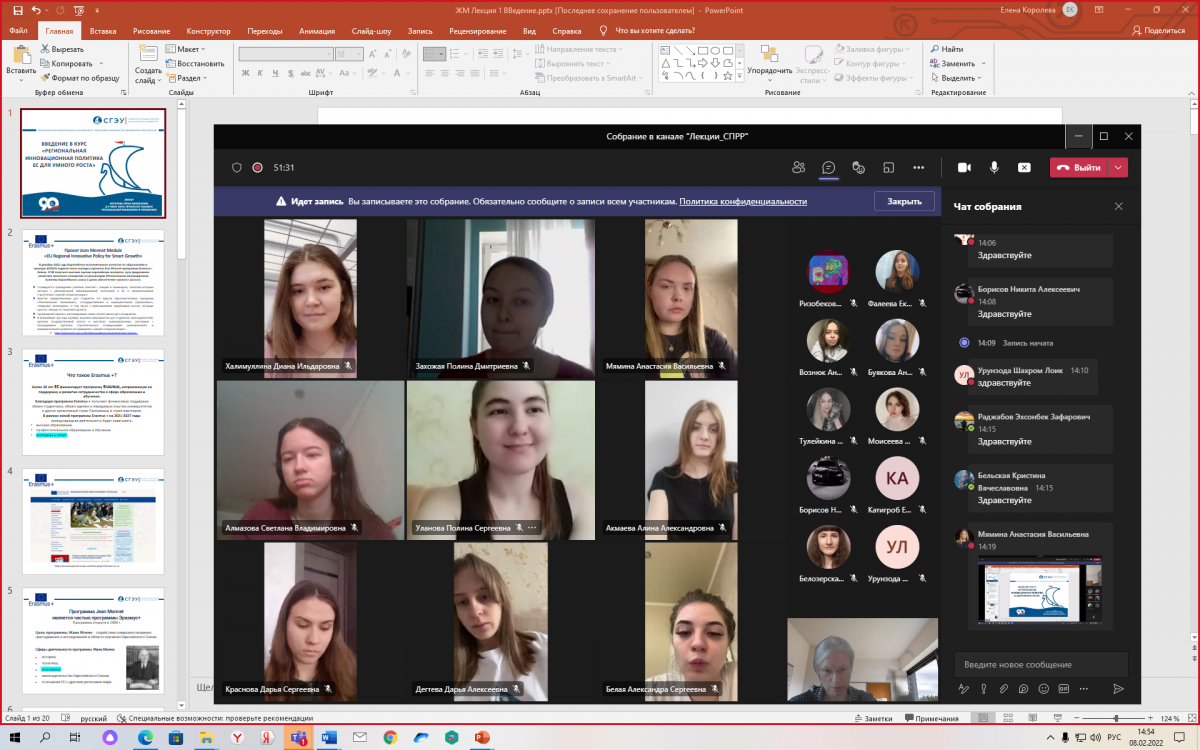
Task: Open reactions icon in Teams toolbar
Action: pos(858,167)
